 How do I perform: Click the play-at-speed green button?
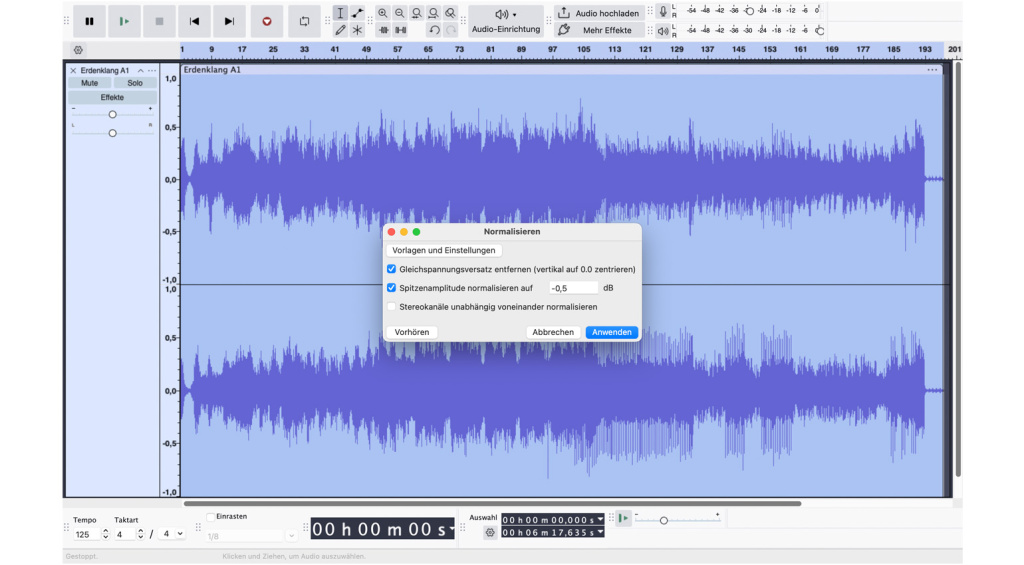(x=624, y=519)
